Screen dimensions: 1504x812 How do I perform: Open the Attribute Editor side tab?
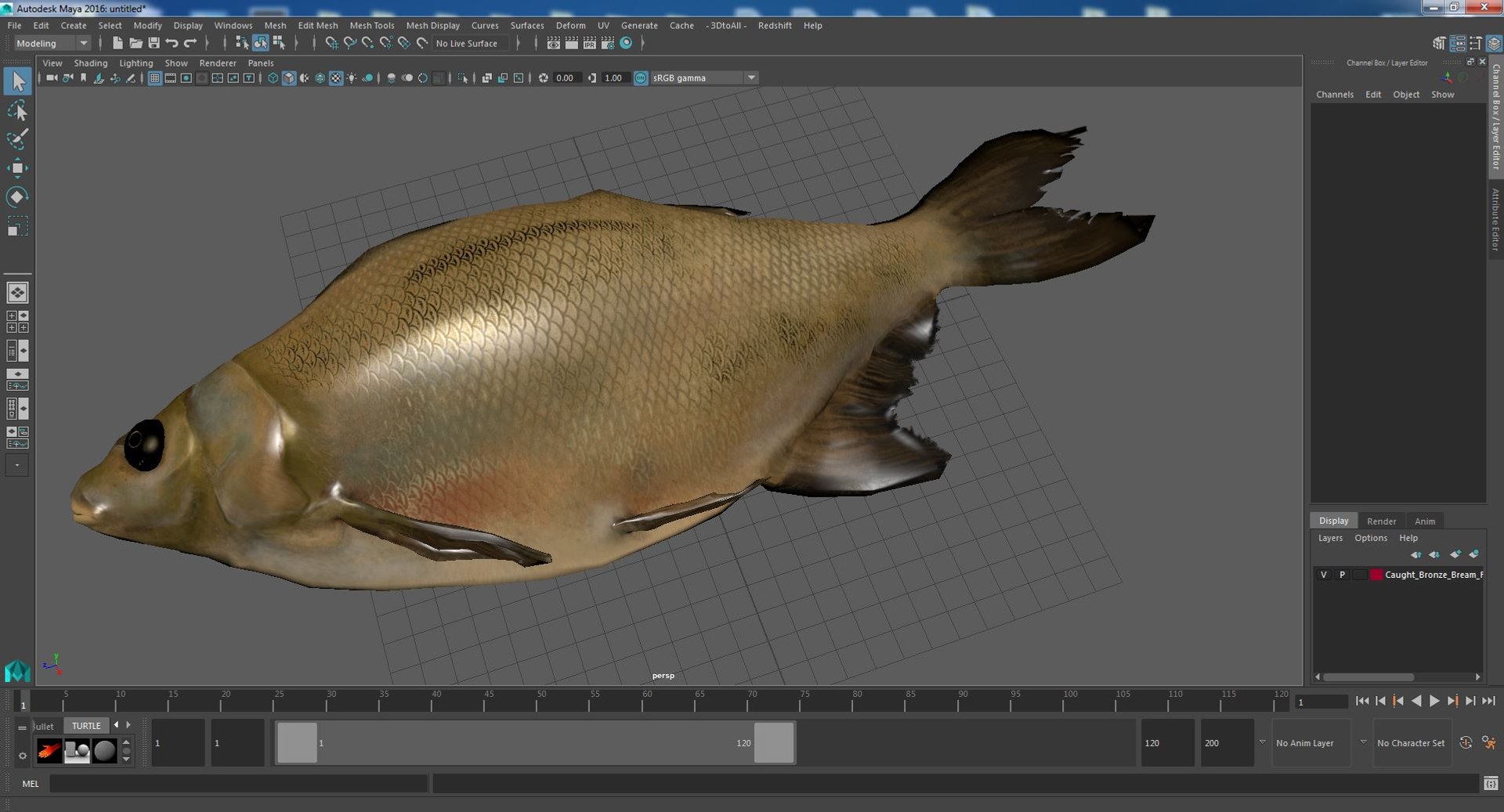pos(1495,220)
